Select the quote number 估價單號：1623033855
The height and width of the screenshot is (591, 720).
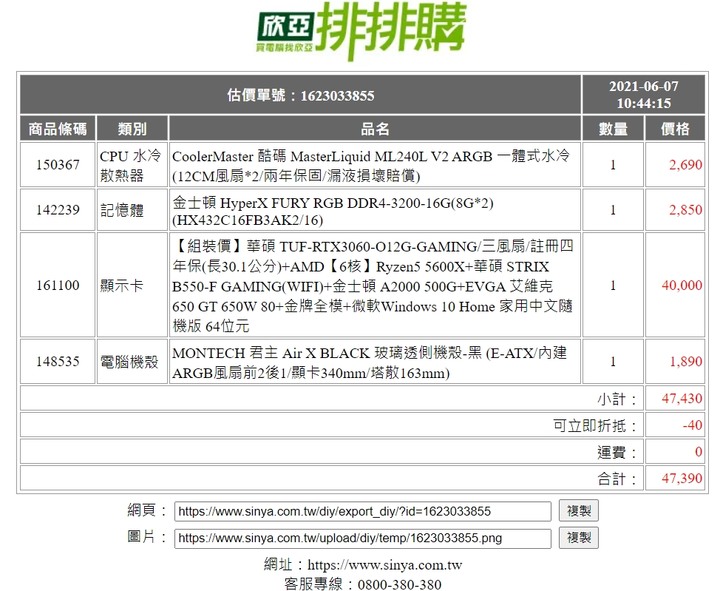click(x=301, y=96)
